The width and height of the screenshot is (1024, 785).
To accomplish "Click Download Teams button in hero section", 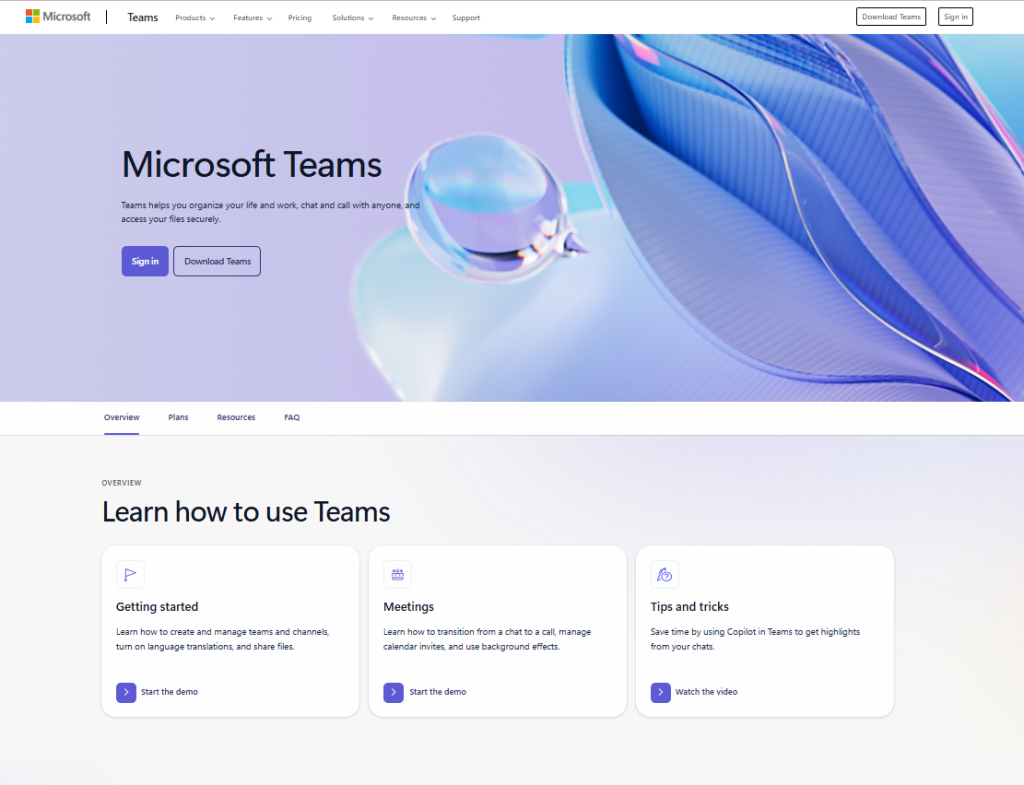I will tap(217, 261).
